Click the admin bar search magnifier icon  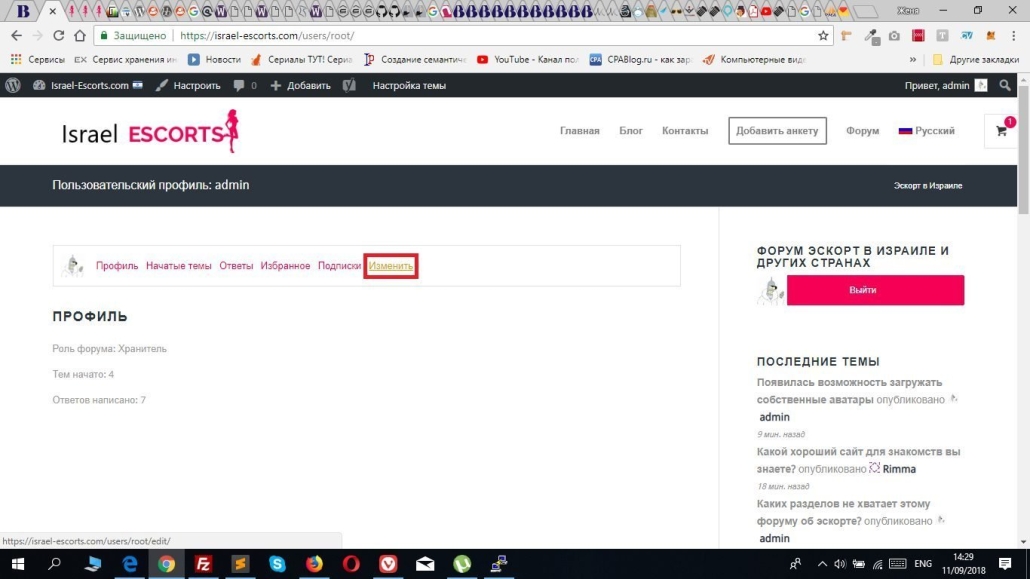pos(1005,85)
